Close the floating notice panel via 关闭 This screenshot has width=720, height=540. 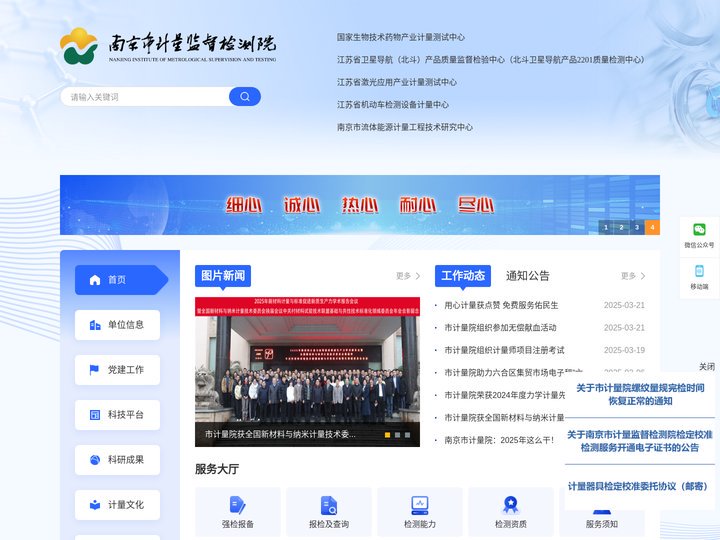point(707,366)
